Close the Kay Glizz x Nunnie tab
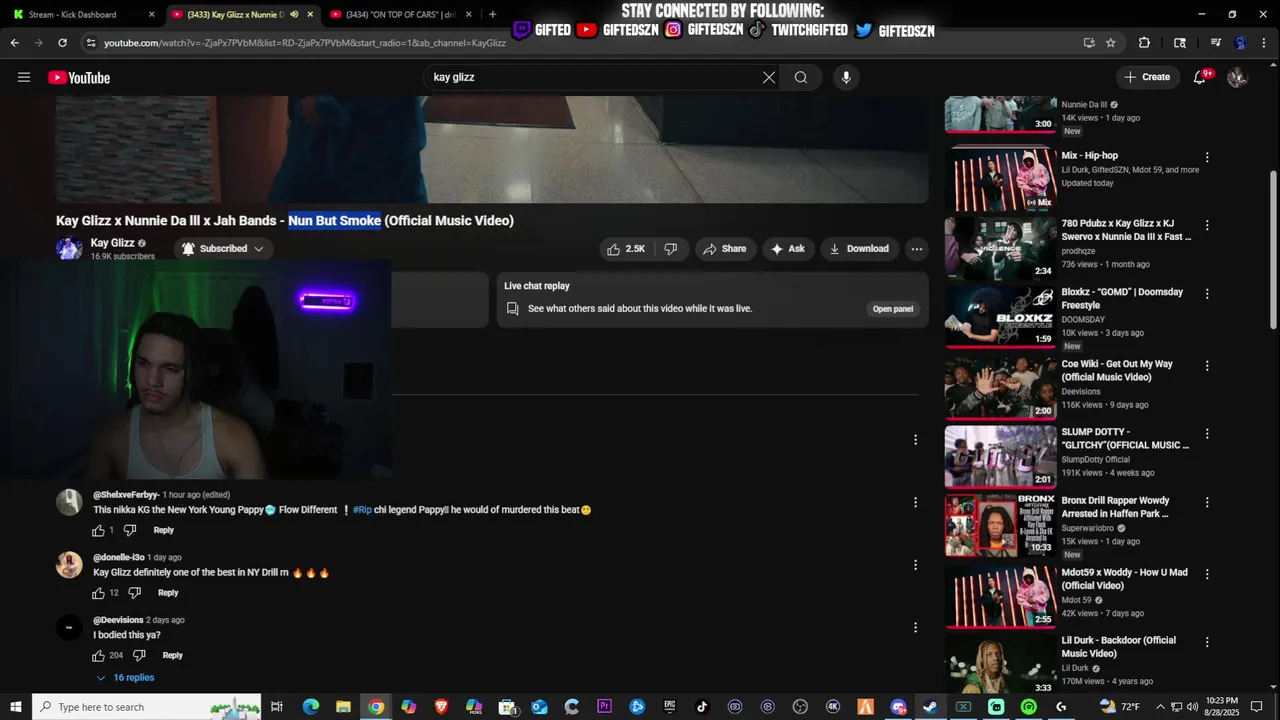 [x=310, y=14]
